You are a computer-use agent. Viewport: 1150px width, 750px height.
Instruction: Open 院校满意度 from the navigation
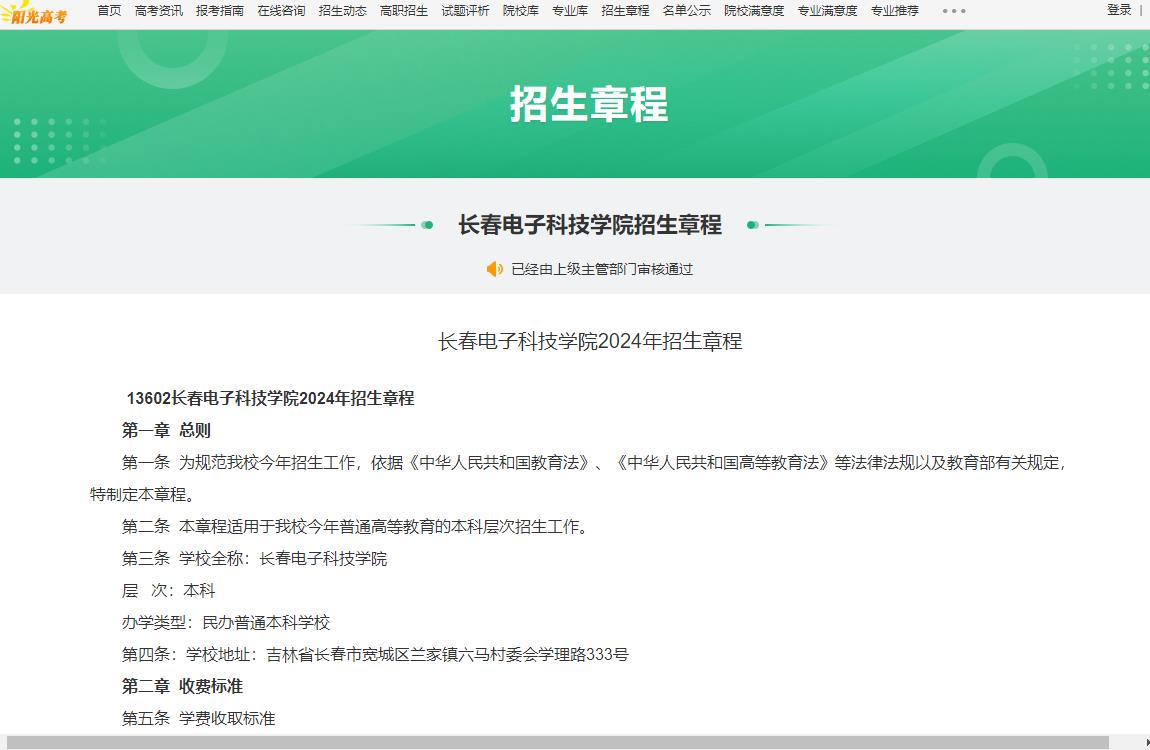(754, 11)
